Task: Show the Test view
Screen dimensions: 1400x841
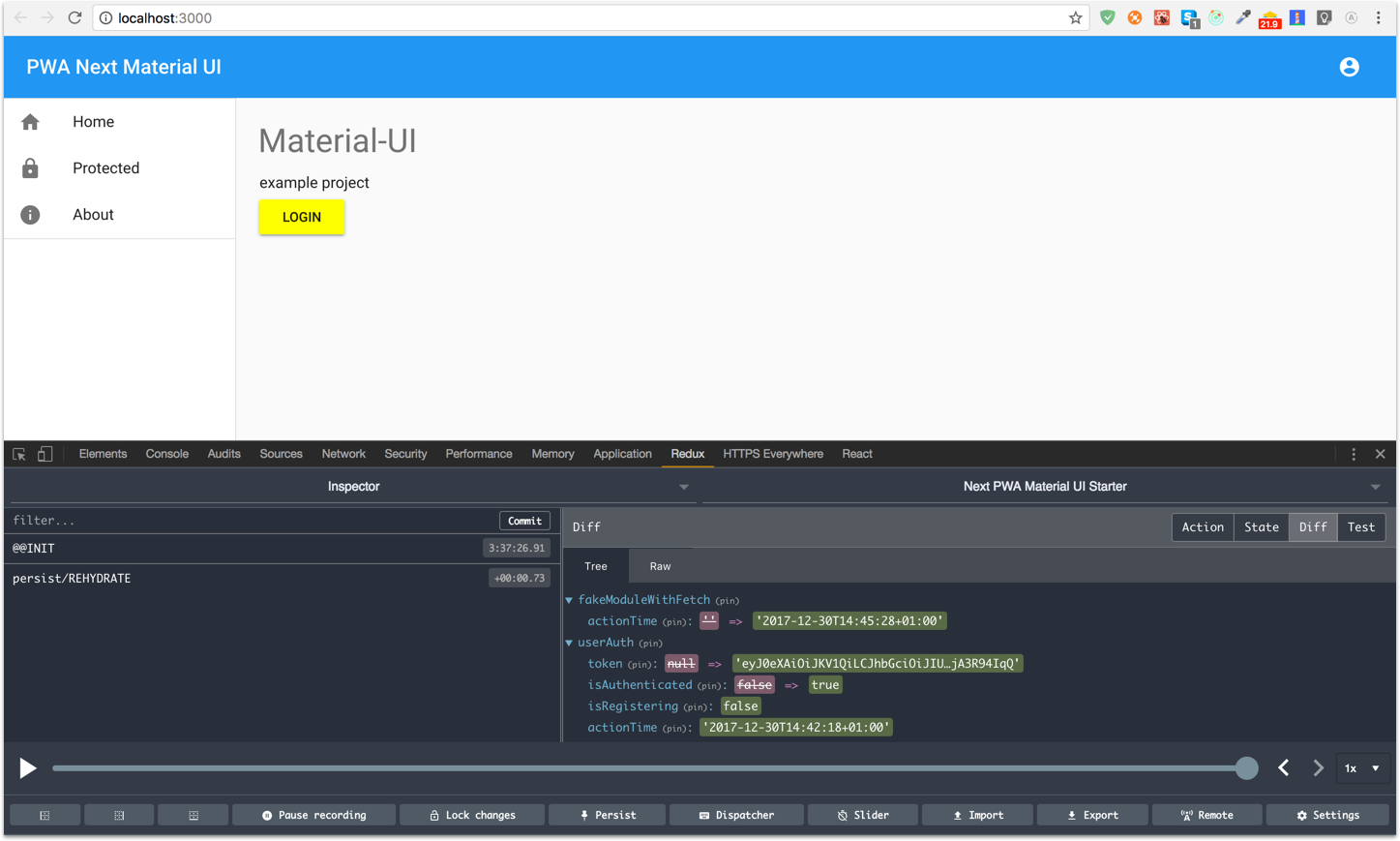Action: click(x=1361, y=527)
